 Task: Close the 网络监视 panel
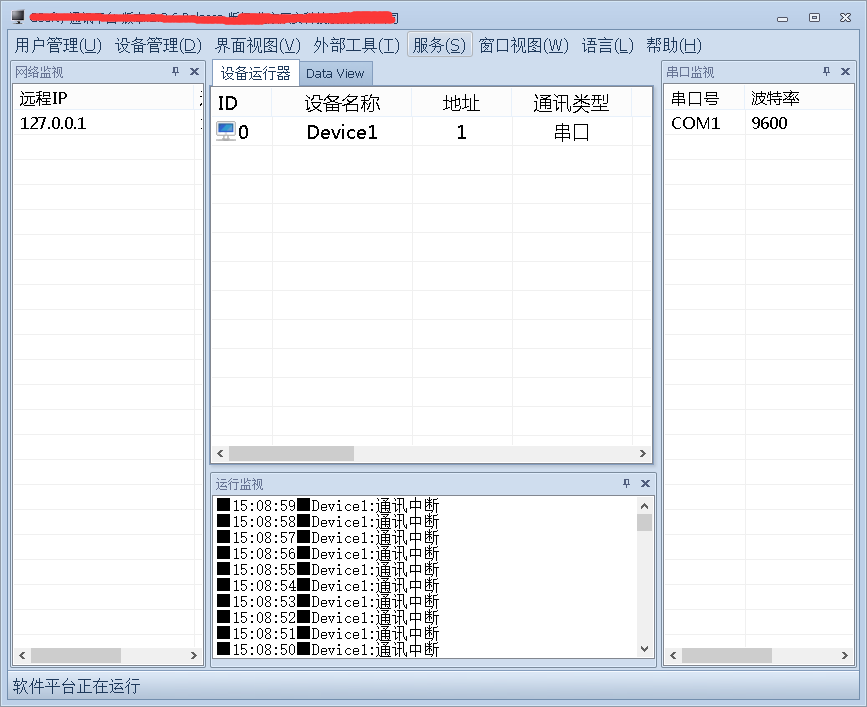pyautogui.click(x=194, y=71)
